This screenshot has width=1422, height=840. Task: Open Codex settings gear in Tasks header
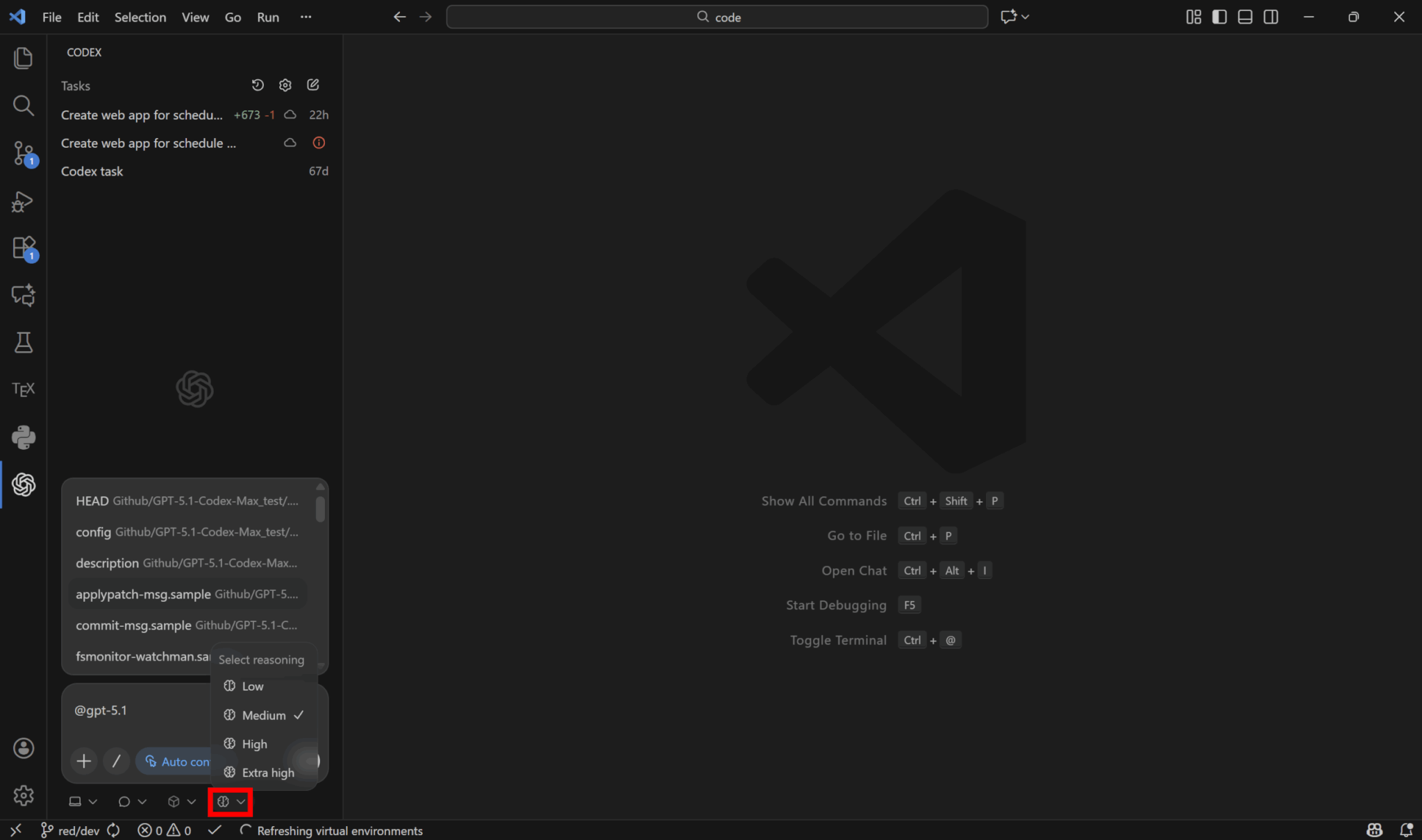pos(285,85)
